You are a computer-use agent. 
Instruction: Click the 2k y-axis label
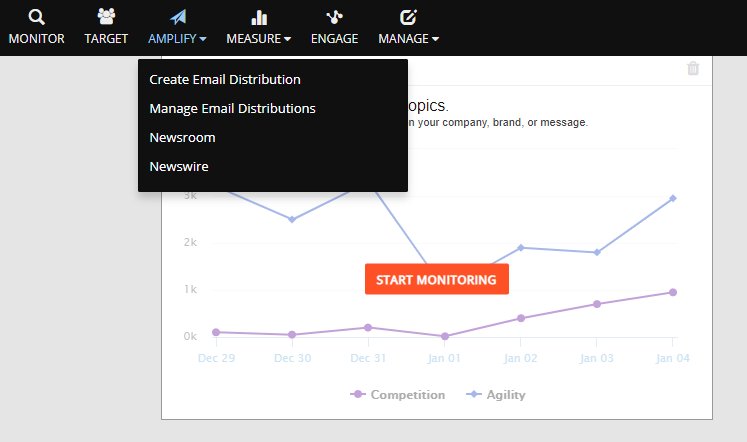(x=190, y=242)
